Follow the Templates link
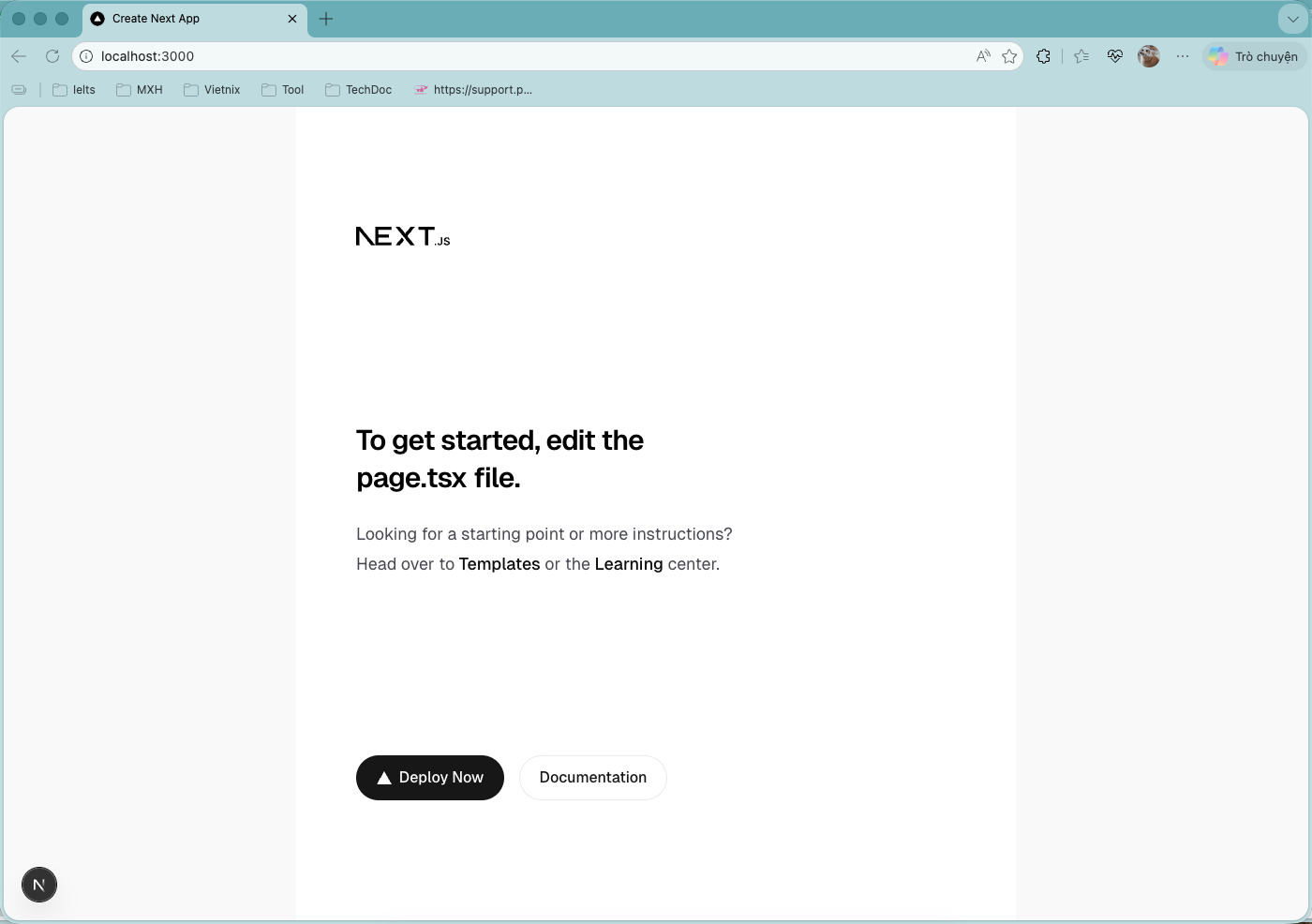Image resolution: width=1312 pixels, height=924 pixels. (499, 564)
